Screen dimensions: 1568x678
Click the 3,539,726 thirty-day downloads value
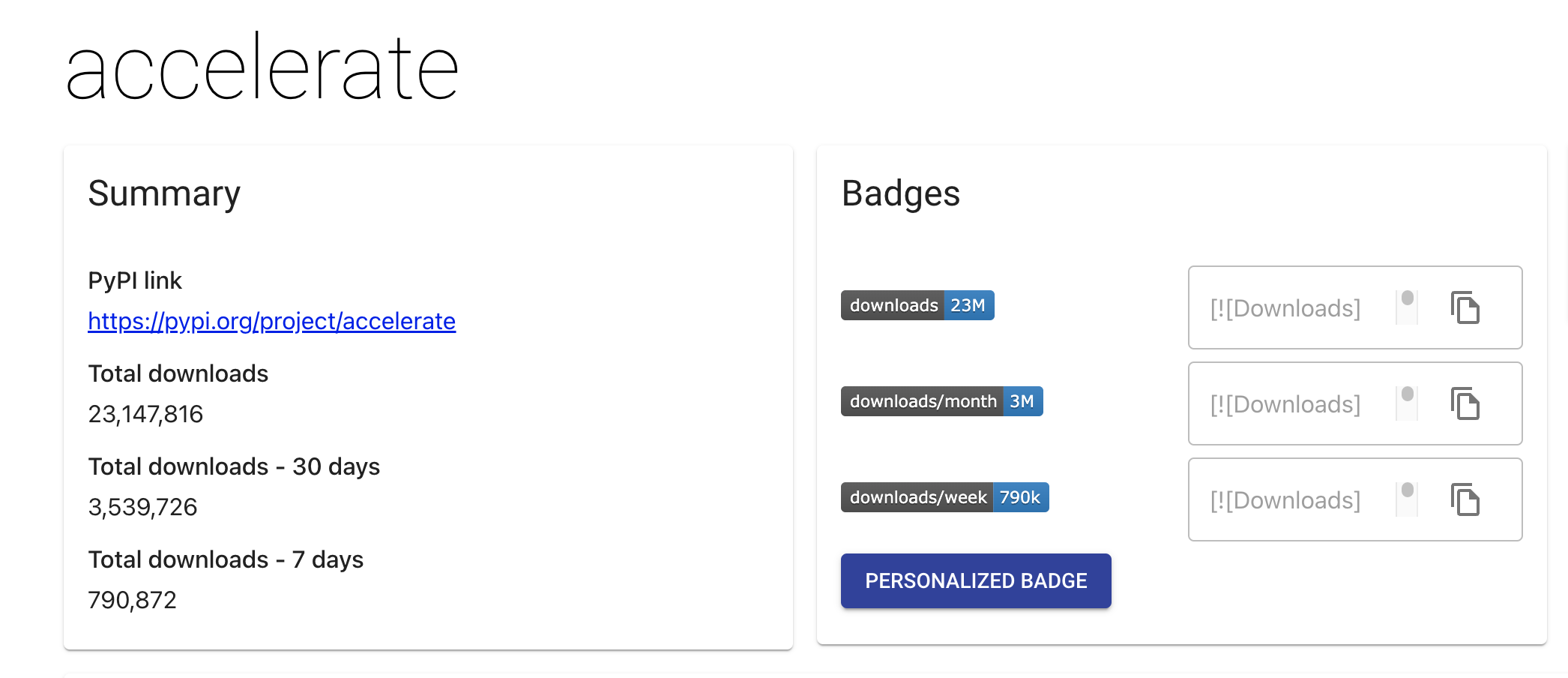point(142,507)
